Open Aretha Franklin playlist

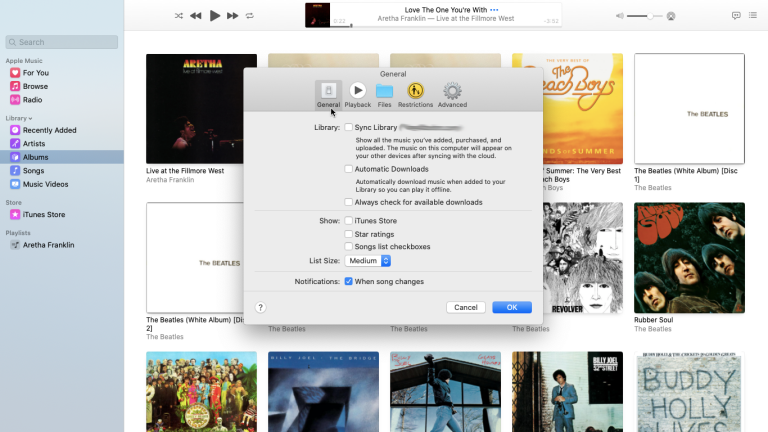pos(48,245)
